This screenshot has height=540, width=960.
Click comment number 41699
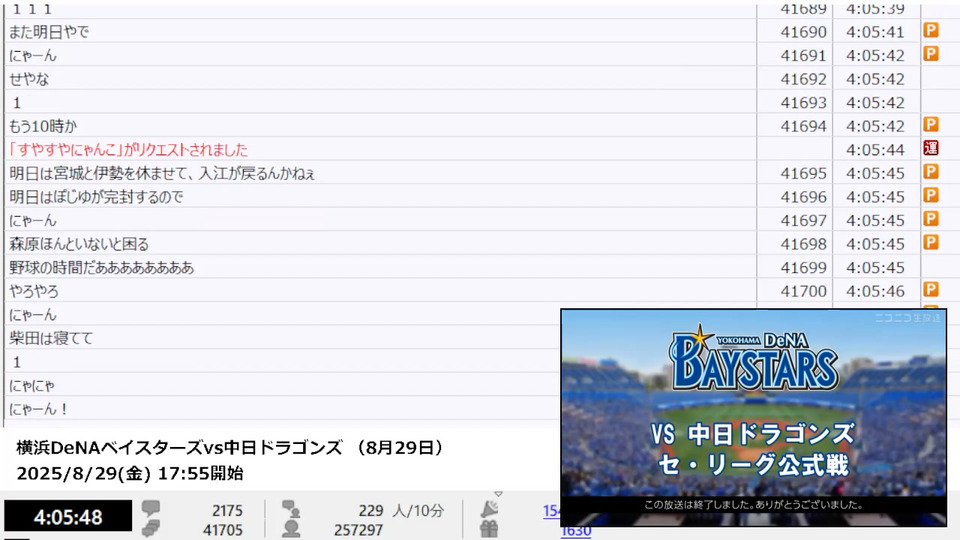[803, 268]
